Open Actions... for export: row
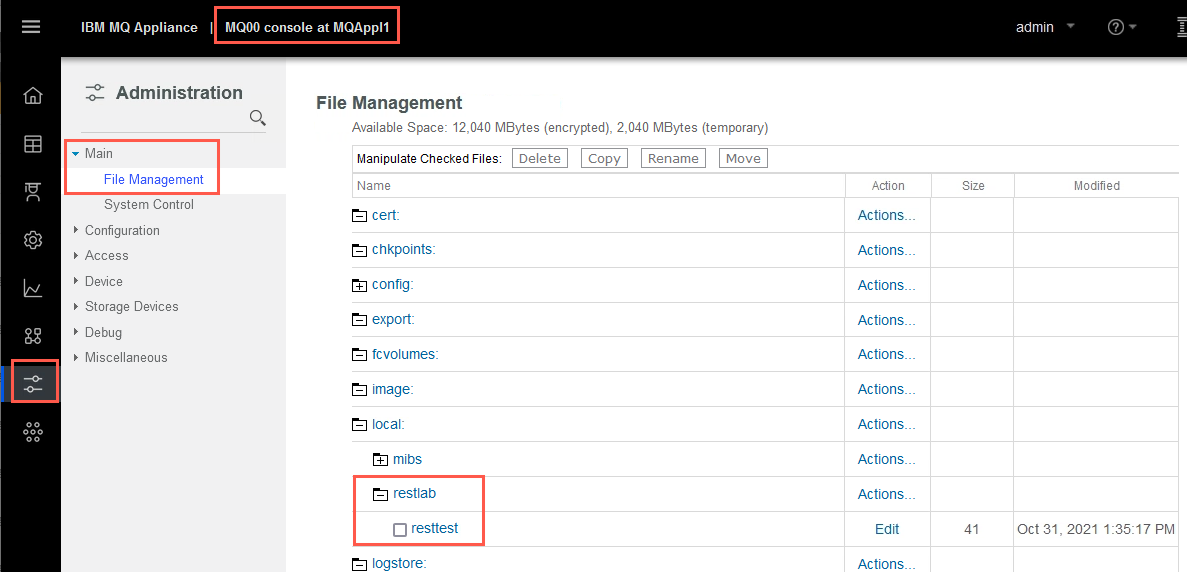 click(886, 320)
